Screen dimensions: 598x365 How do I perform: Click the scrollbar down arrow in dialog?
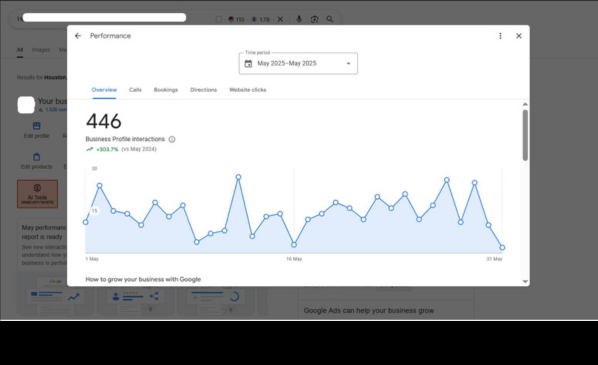[525, 281]
